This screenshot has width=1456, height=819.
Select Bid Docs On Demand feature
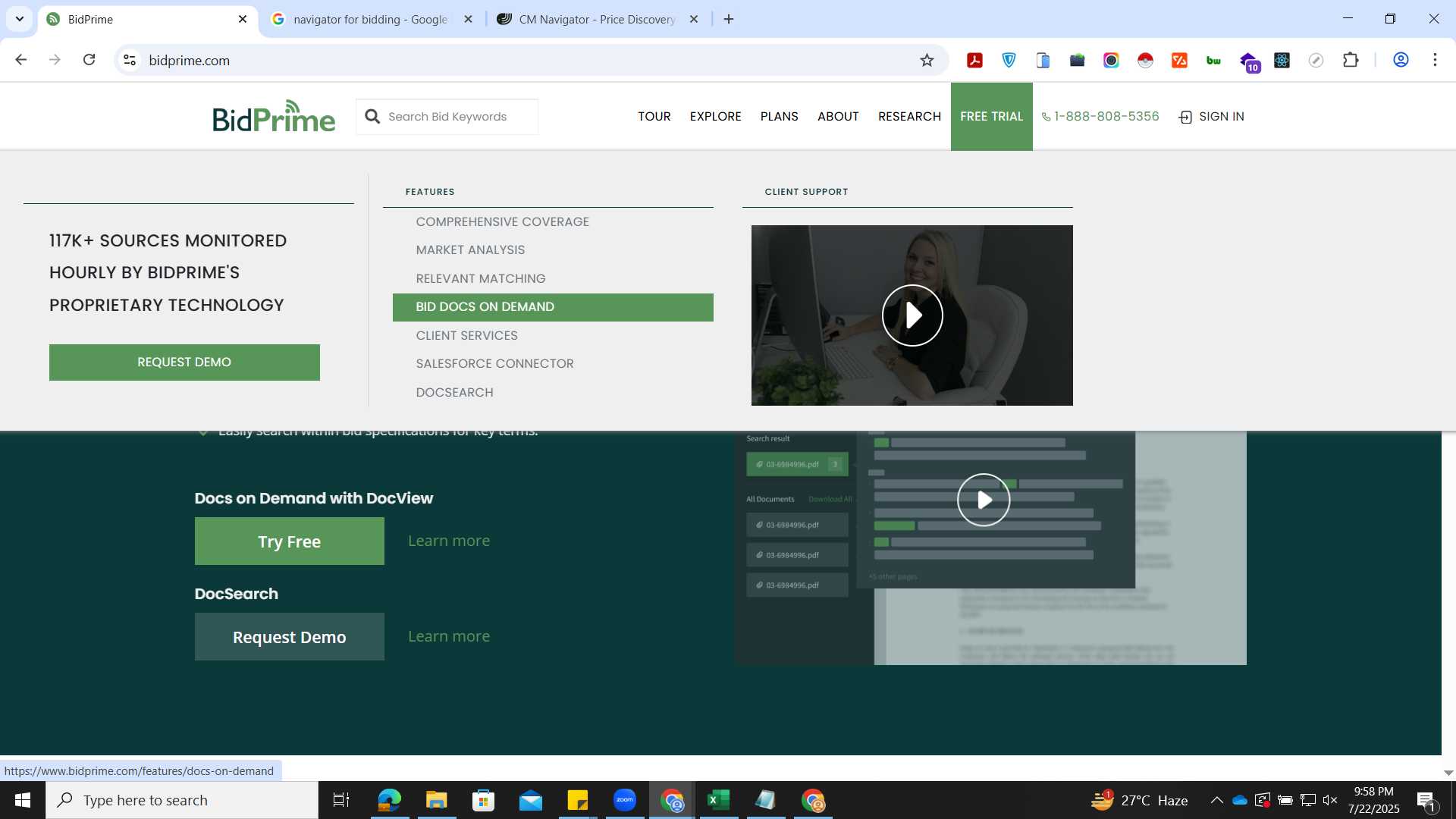(553, 307)
